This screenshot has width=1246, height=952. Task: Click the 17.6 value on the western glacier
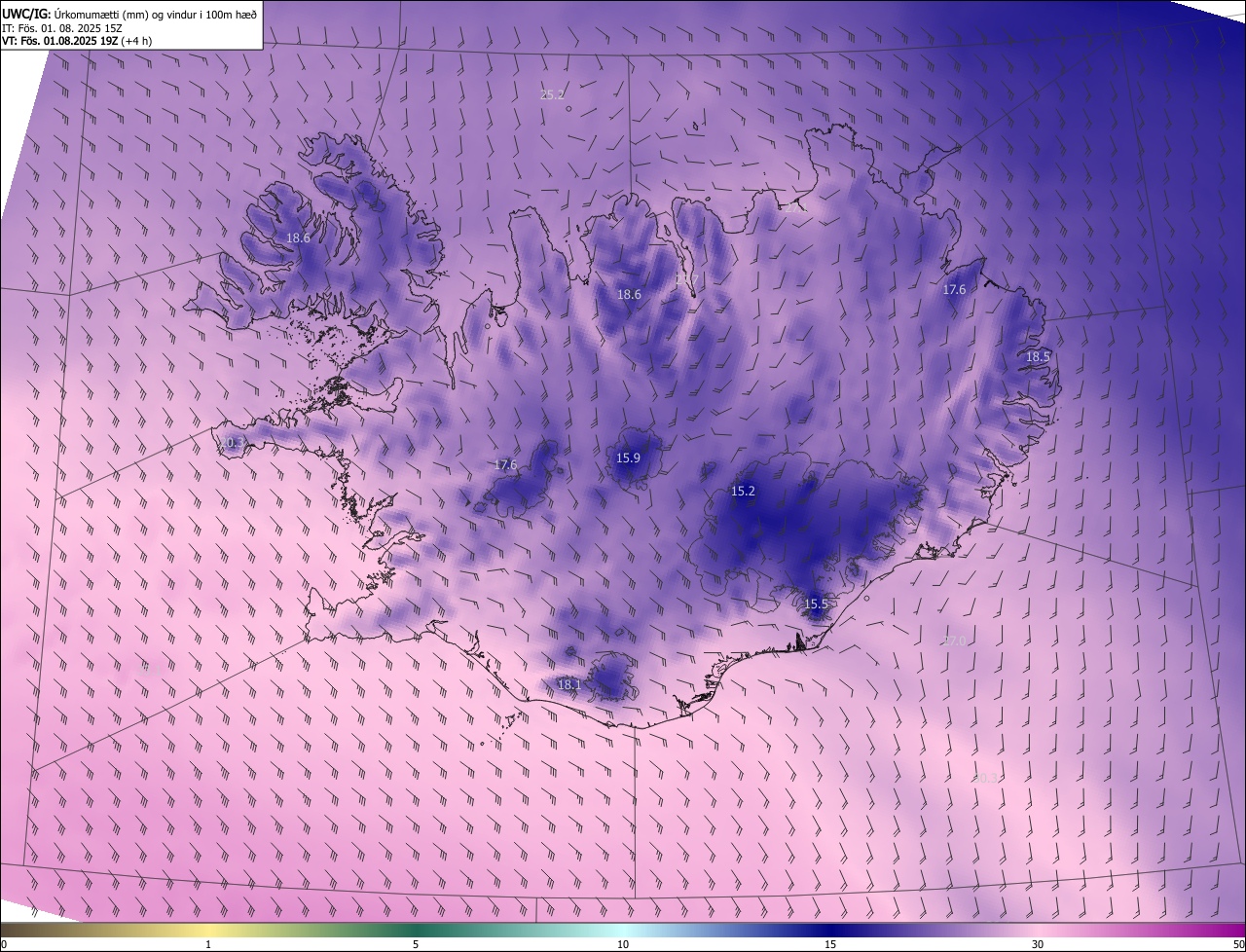point(505,464)
